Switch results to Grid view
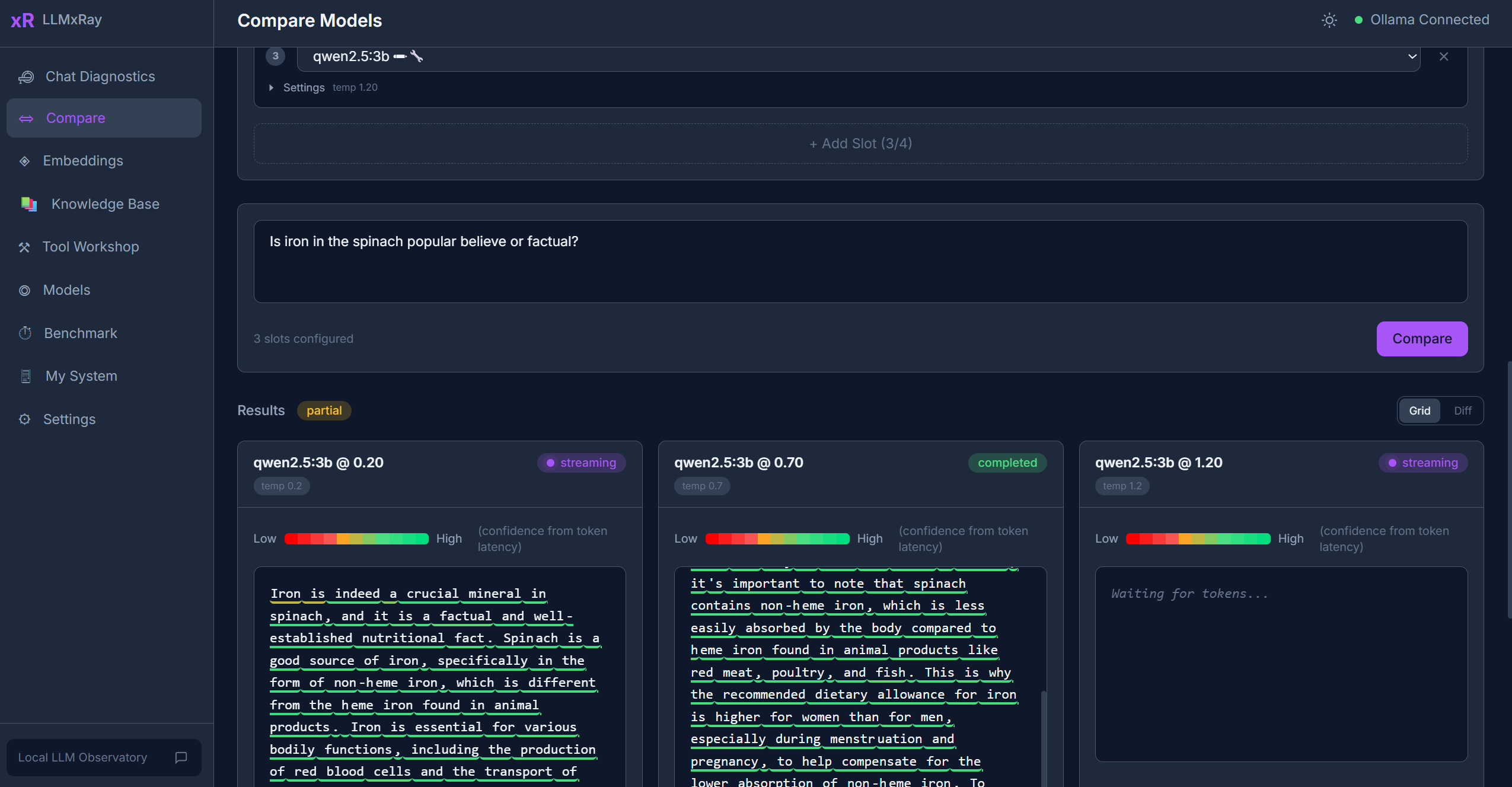1512x787 pixels. [1419, 411]
